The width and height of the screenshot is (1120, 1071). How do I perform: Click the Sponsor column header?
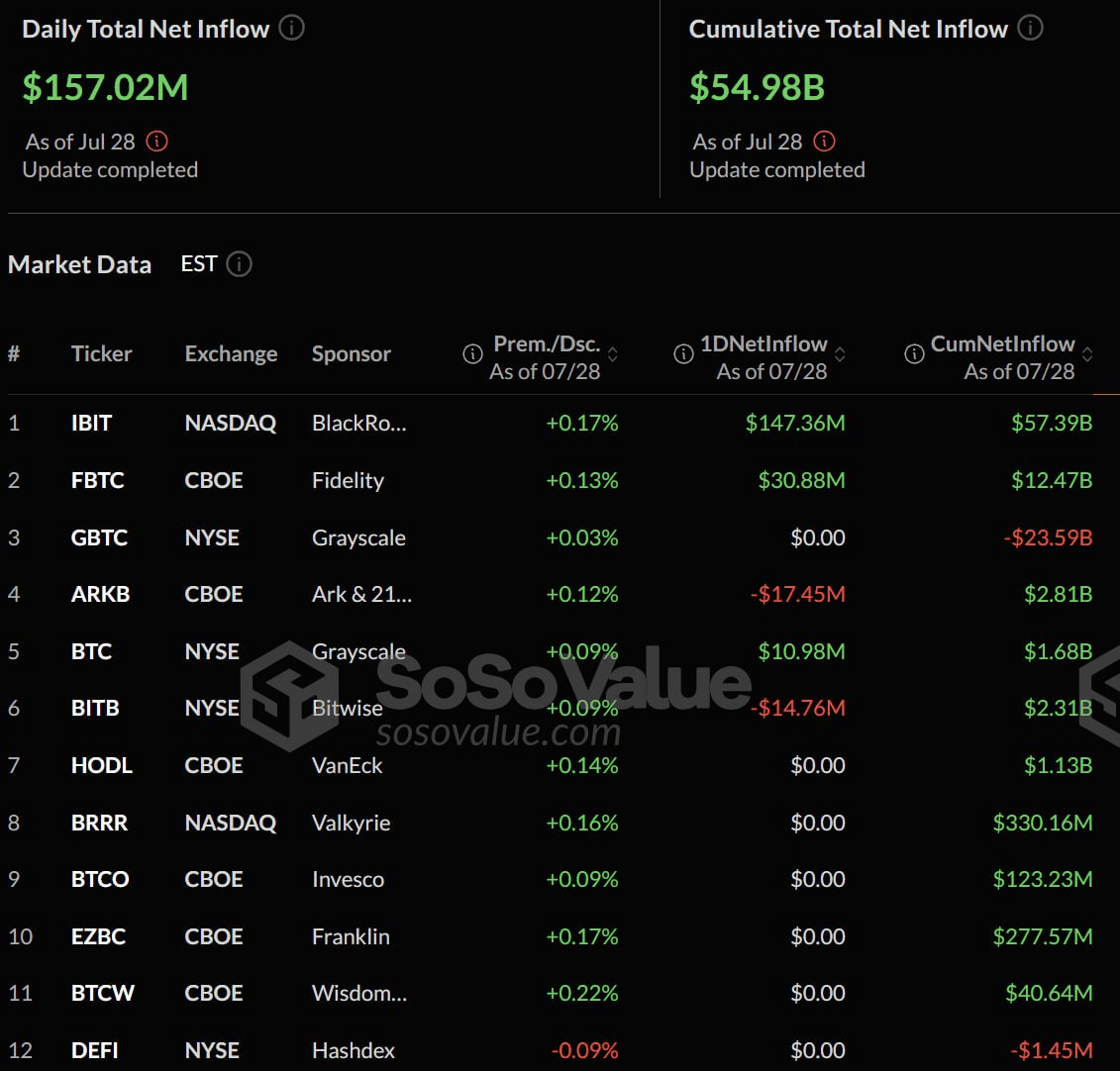click(x=351, y=354)
